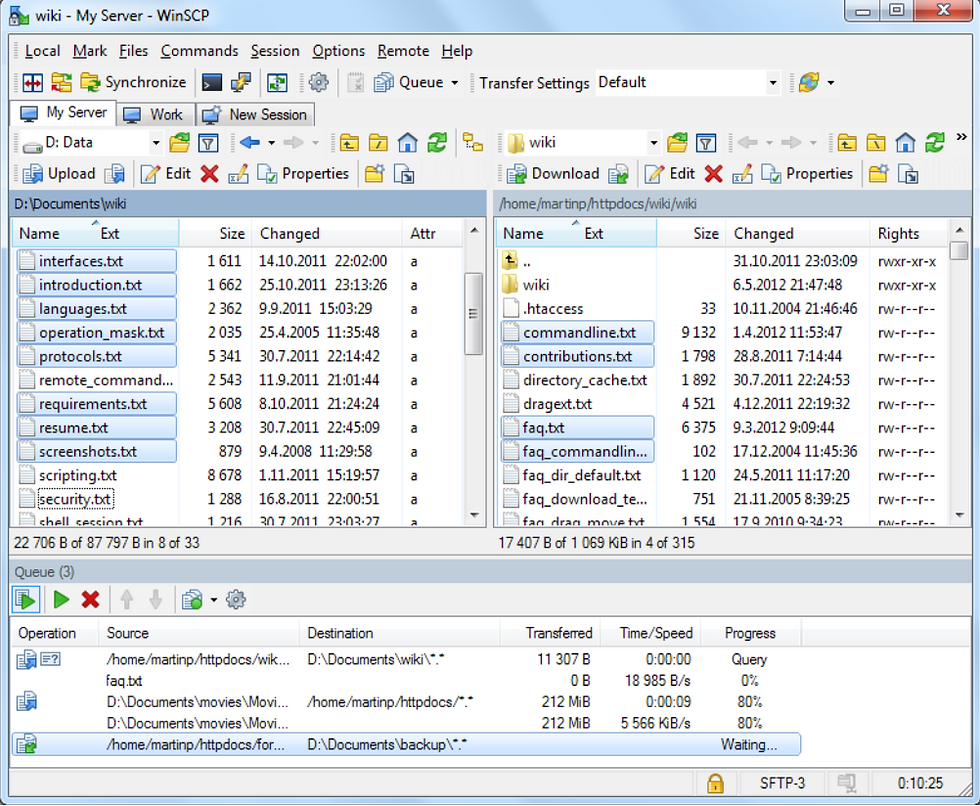
Task: Open in PuTTY icon
Action: pos(241,82)
